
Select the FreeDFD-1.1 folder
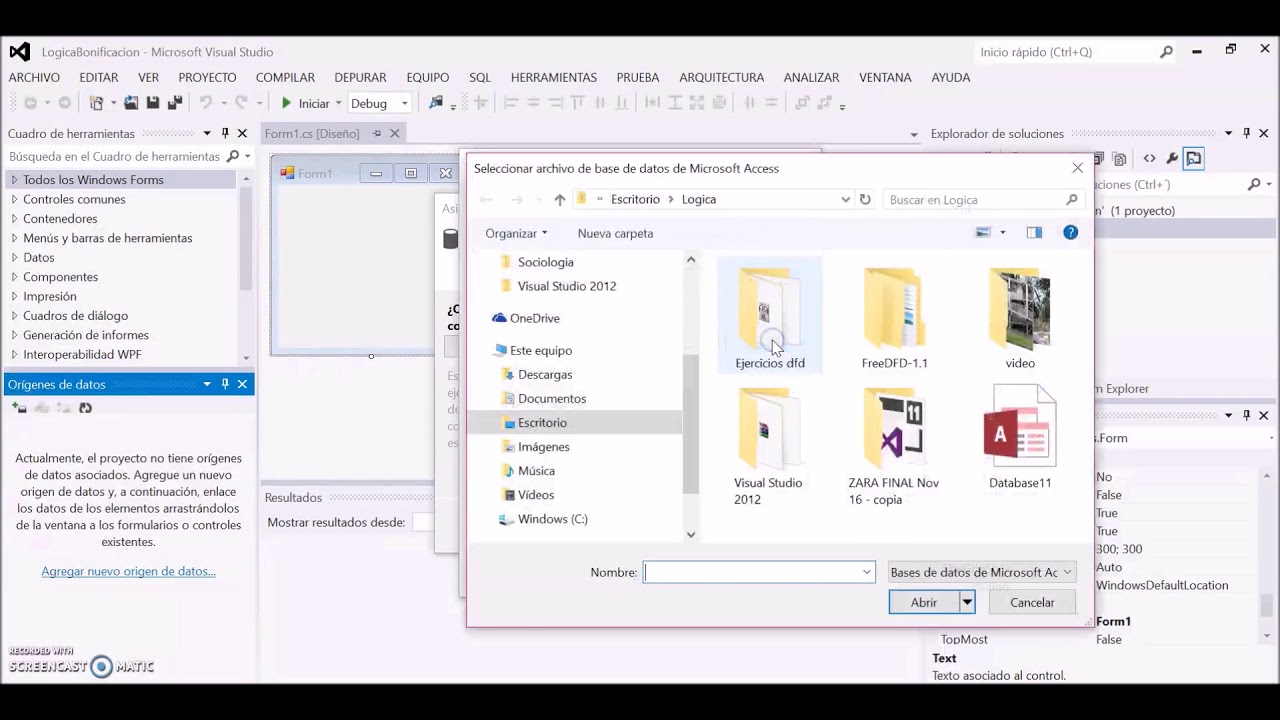895,318
